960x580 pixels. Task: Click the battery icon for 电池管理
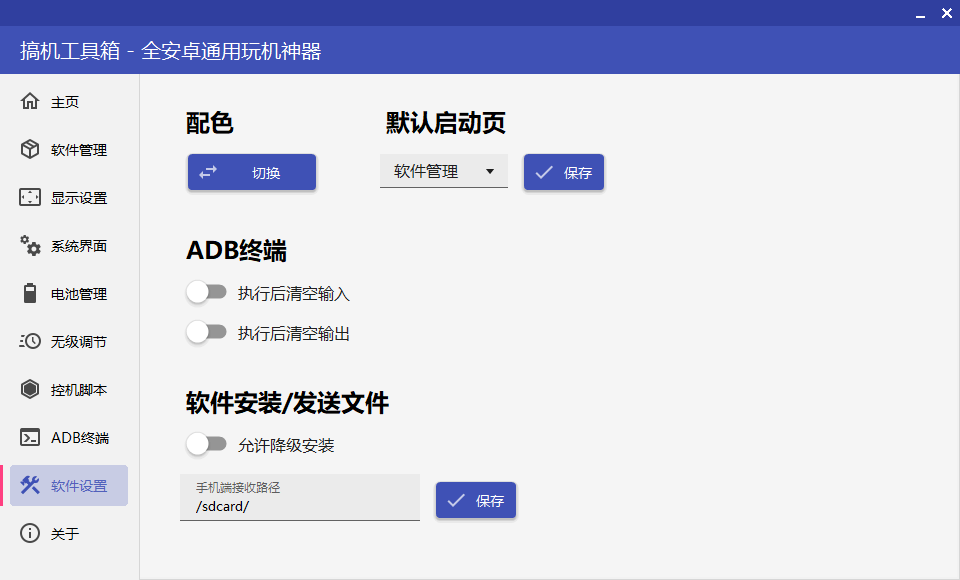coord(29,293)
